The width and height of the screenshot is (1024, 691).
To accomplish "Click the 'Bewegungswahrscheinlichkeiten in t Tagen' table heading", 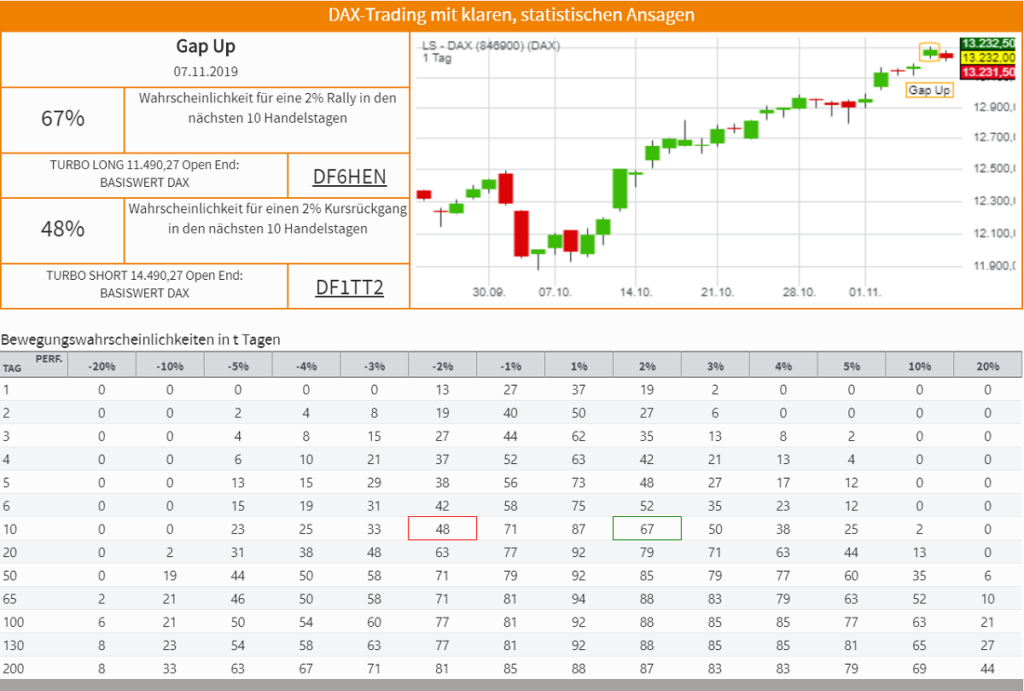I will tap(140, 340).
